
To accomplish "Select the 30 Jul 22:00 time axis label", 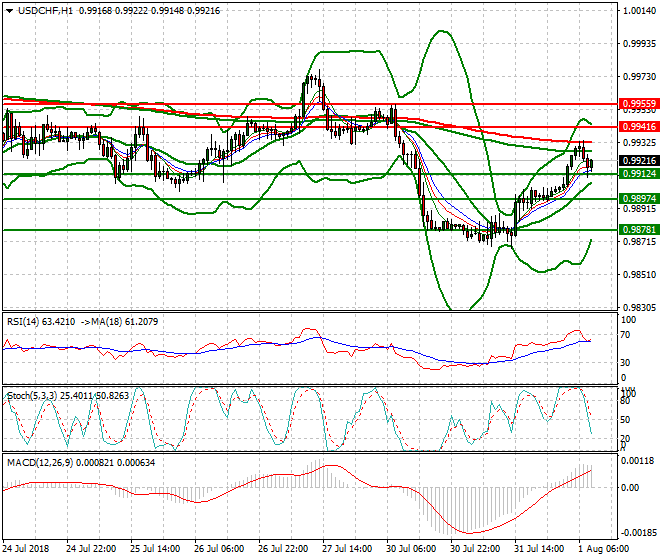I will click(x=475, y=549).
